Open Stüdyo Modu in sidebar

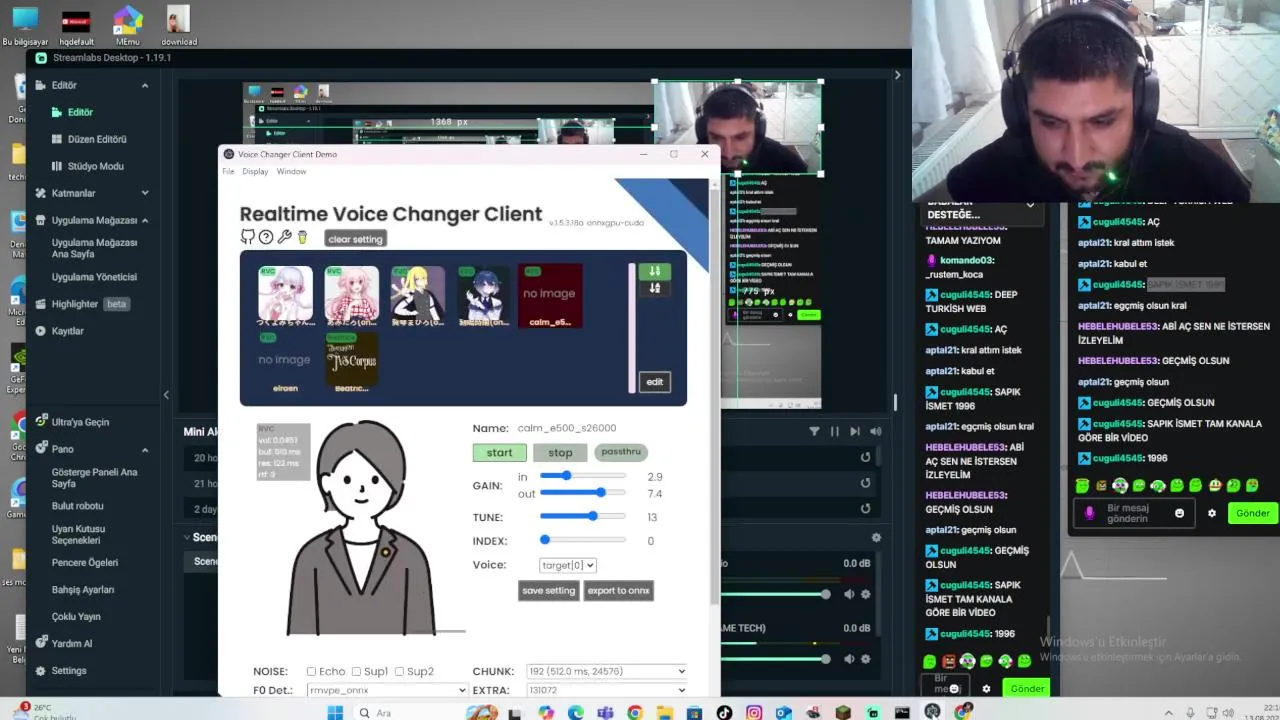click(x=96, y=166)
